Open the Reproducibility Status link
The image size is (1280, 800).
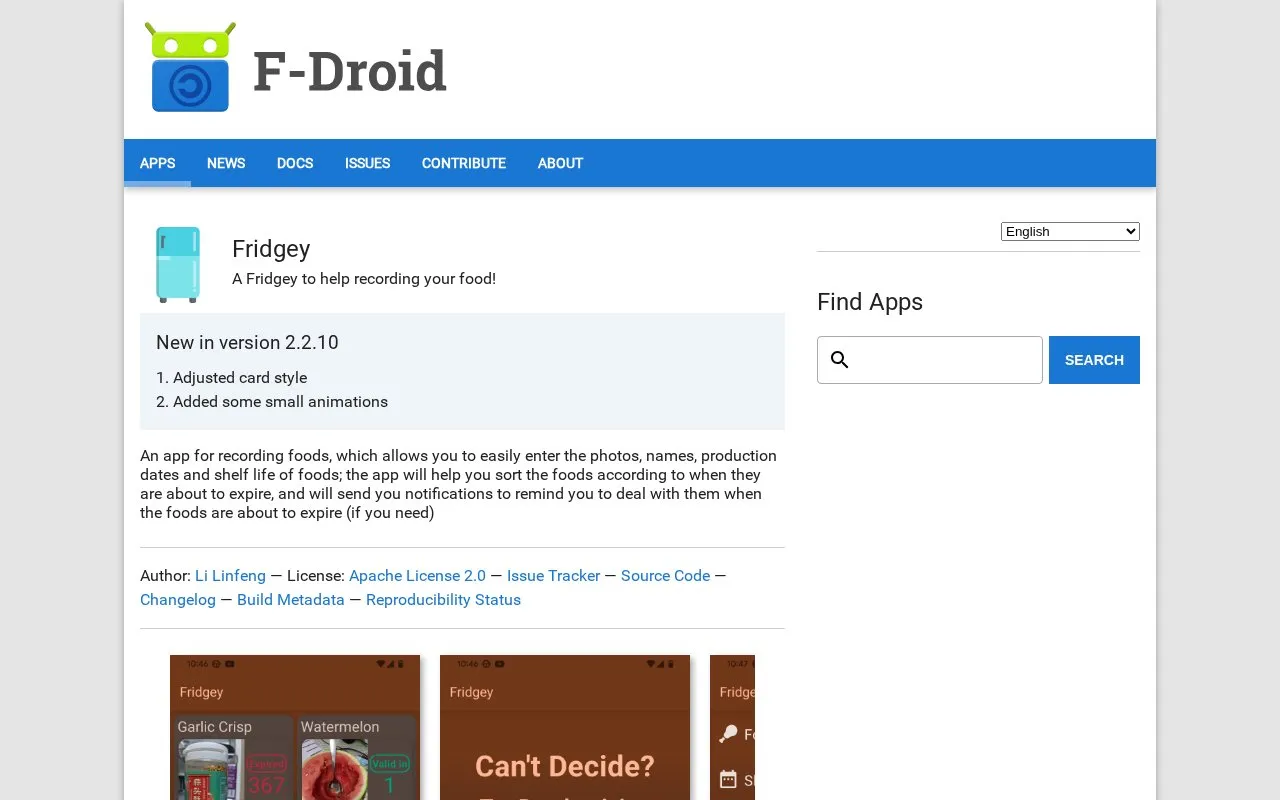(443, 600)
